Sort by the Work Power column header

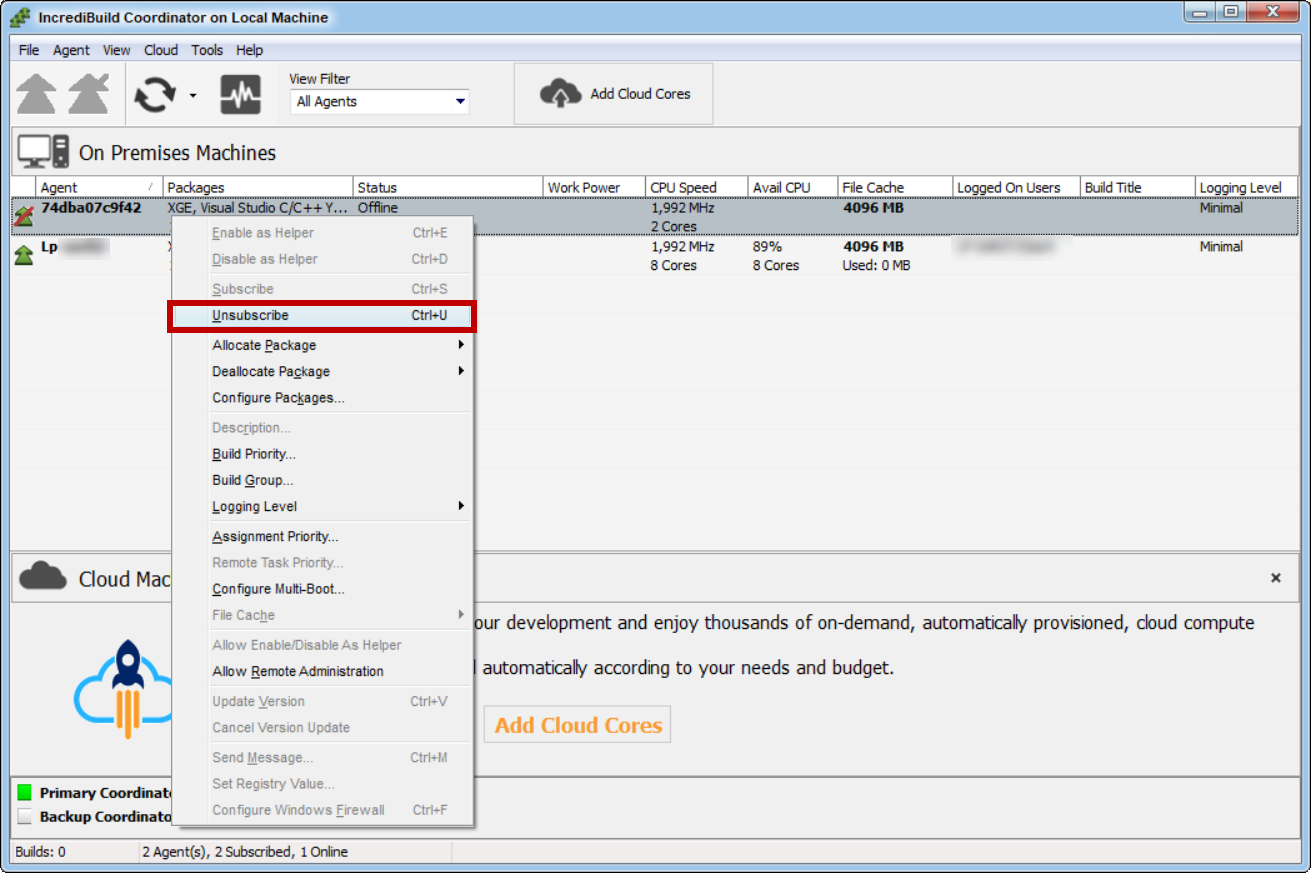(594, 187)
